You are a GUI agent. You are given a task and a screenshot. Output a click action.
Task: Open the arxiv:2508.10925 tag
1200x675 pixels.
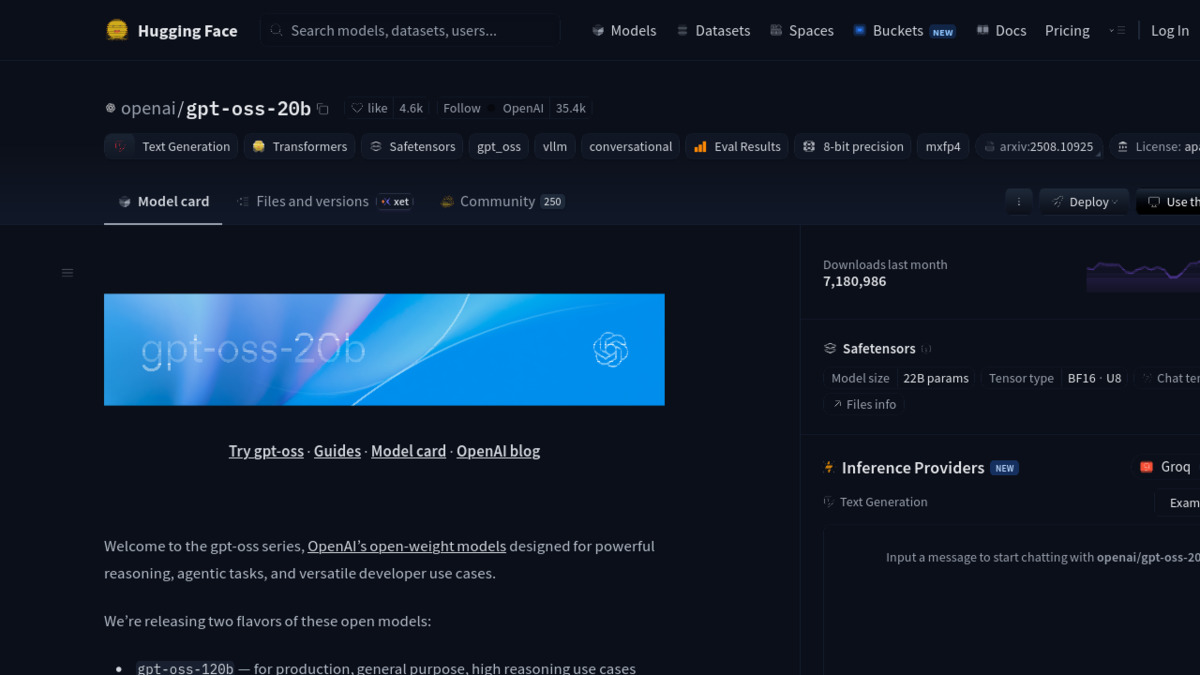coord(1039,146)
